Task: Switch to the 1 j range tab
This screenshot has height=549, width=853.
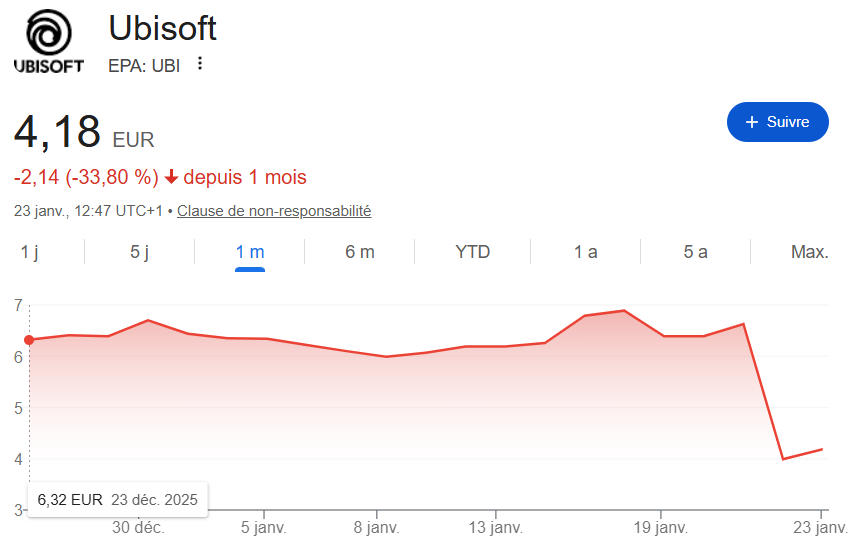Action: point(30,252)
